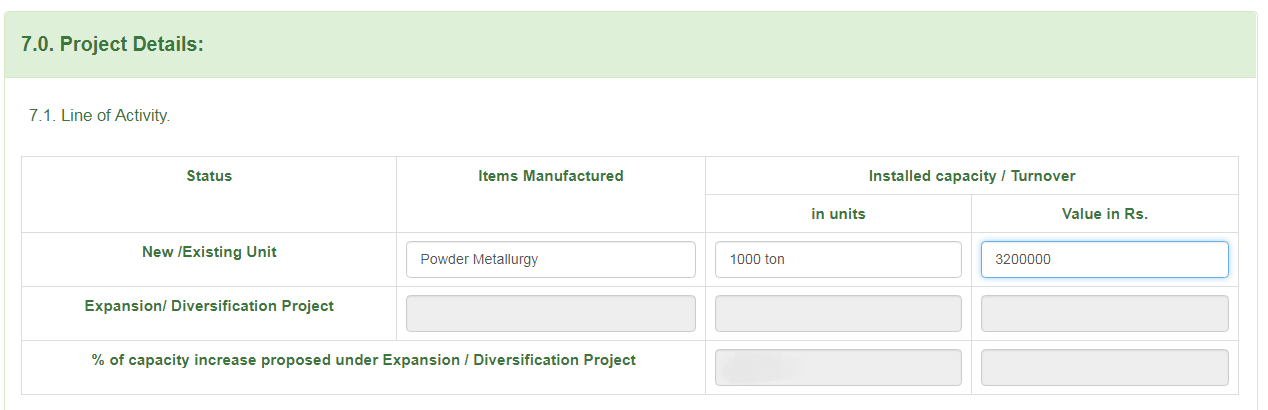Click the % capacity increase Value in Rs. field
The width and height of the screenshot is (1268, 410).
[x=1104, y=367]
